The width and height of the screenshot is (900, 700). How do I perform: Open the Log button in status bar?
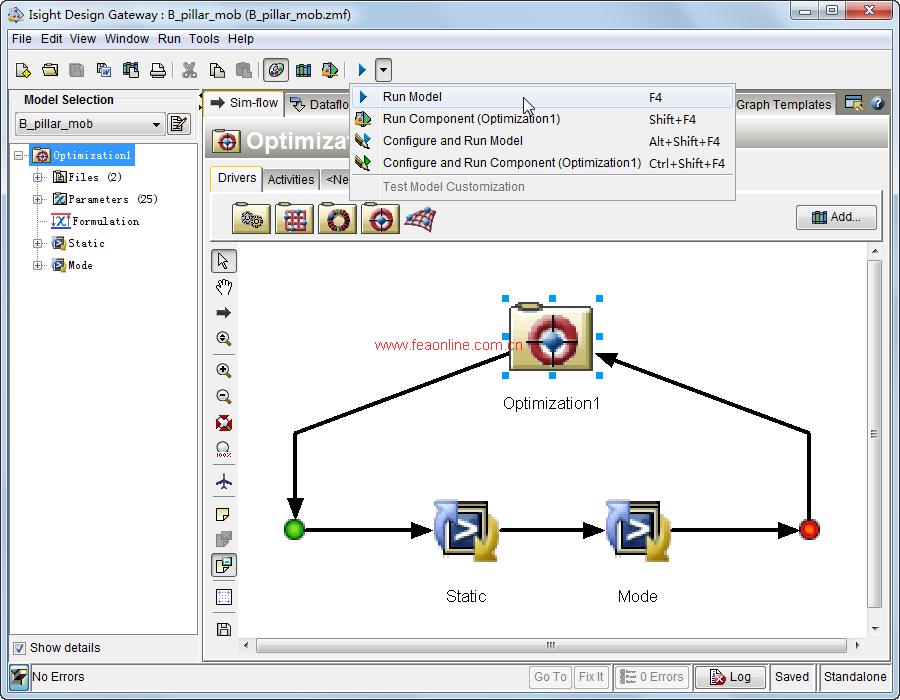[x=730, y=677]
